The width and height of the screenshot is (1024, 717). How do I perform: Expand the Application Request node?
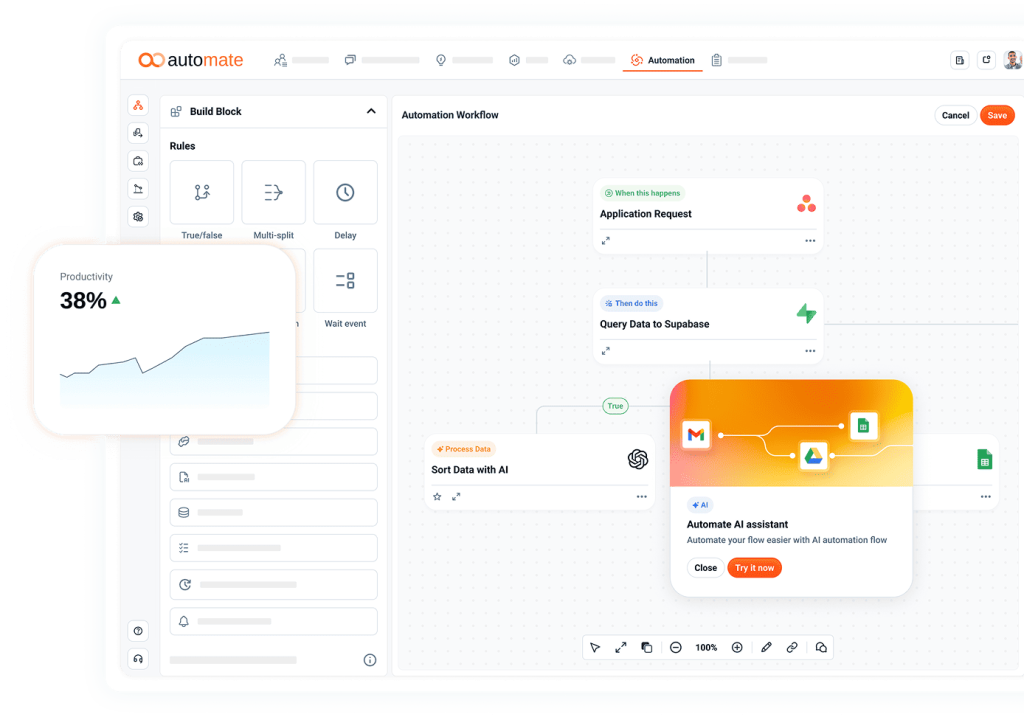coord(606,241)
